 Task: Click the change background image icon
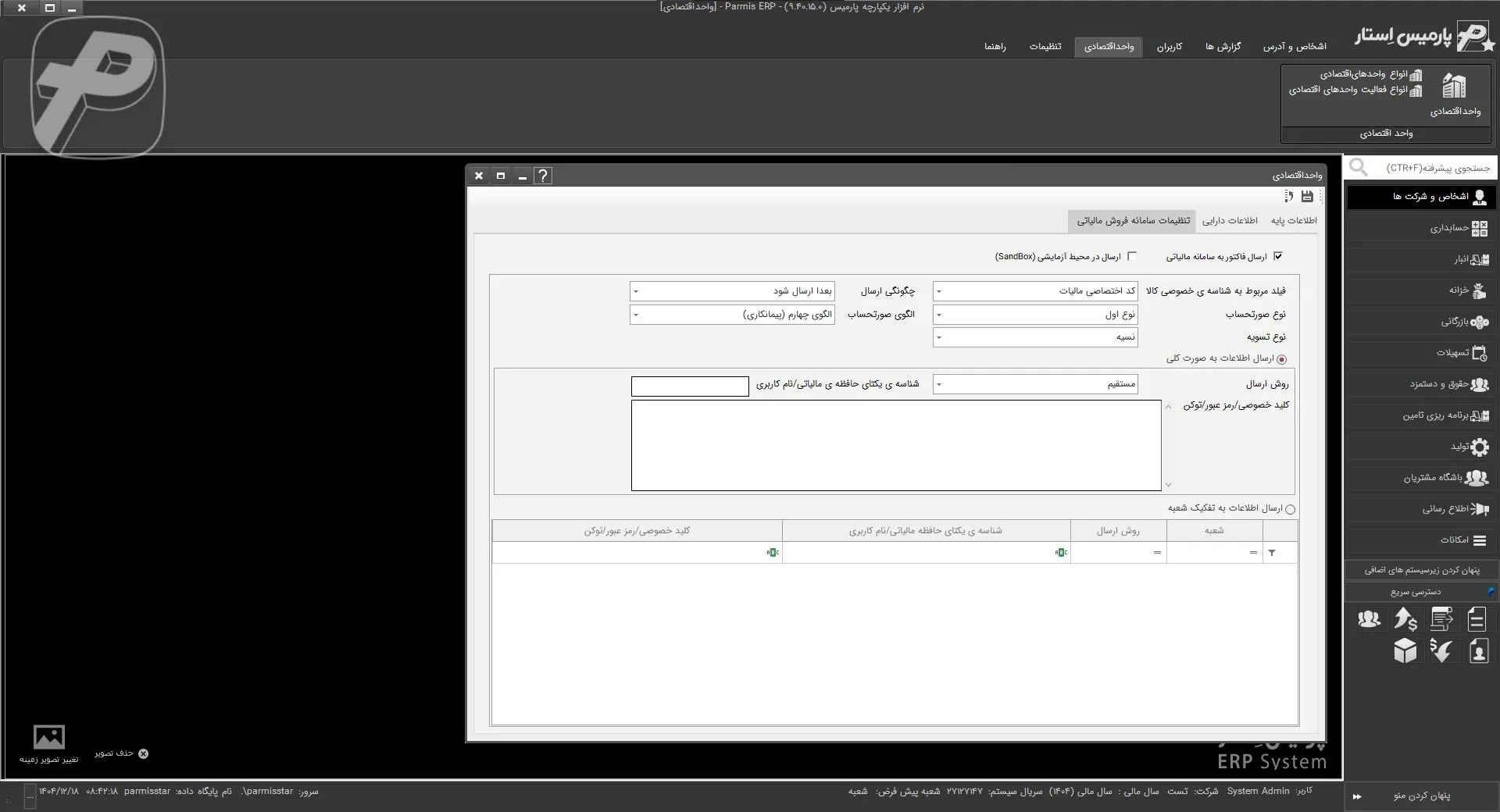pos(49,736)
